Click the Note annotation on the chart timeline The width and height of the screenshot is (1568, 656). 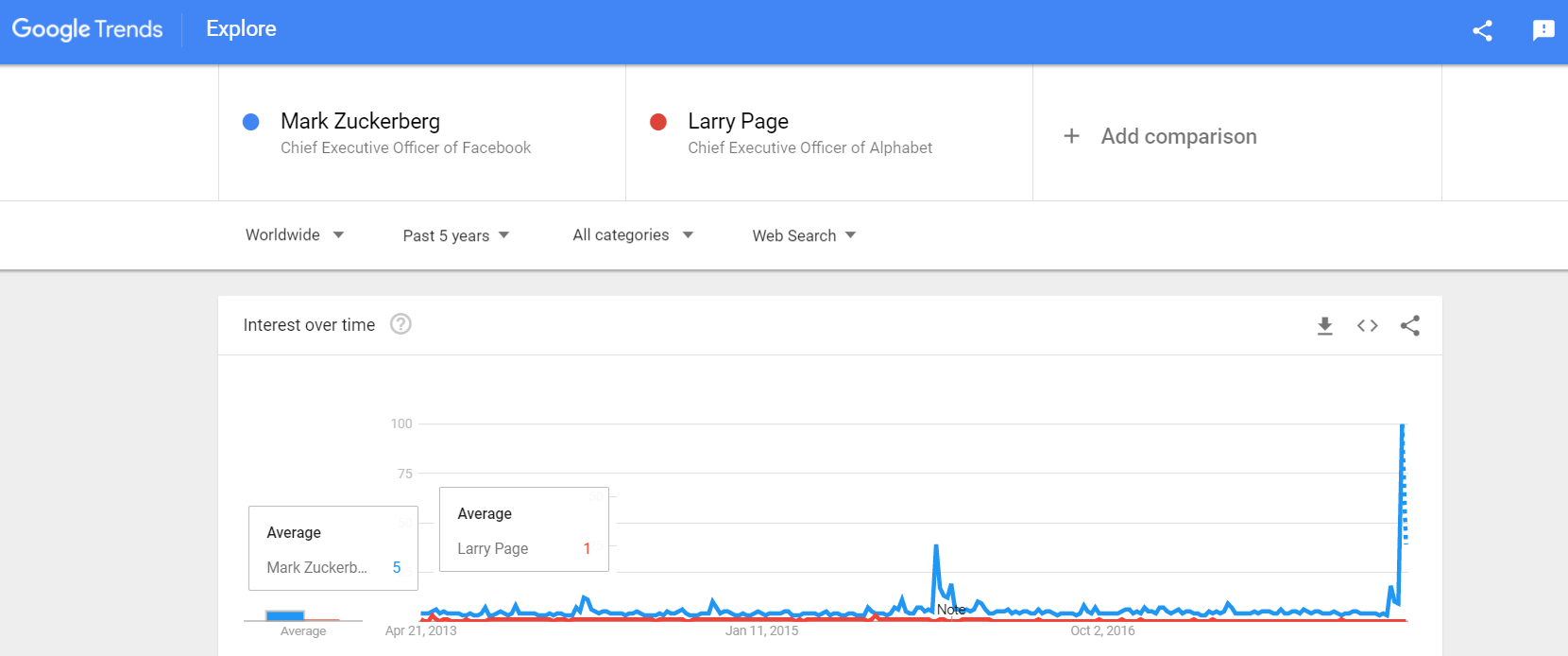[951, 610]
